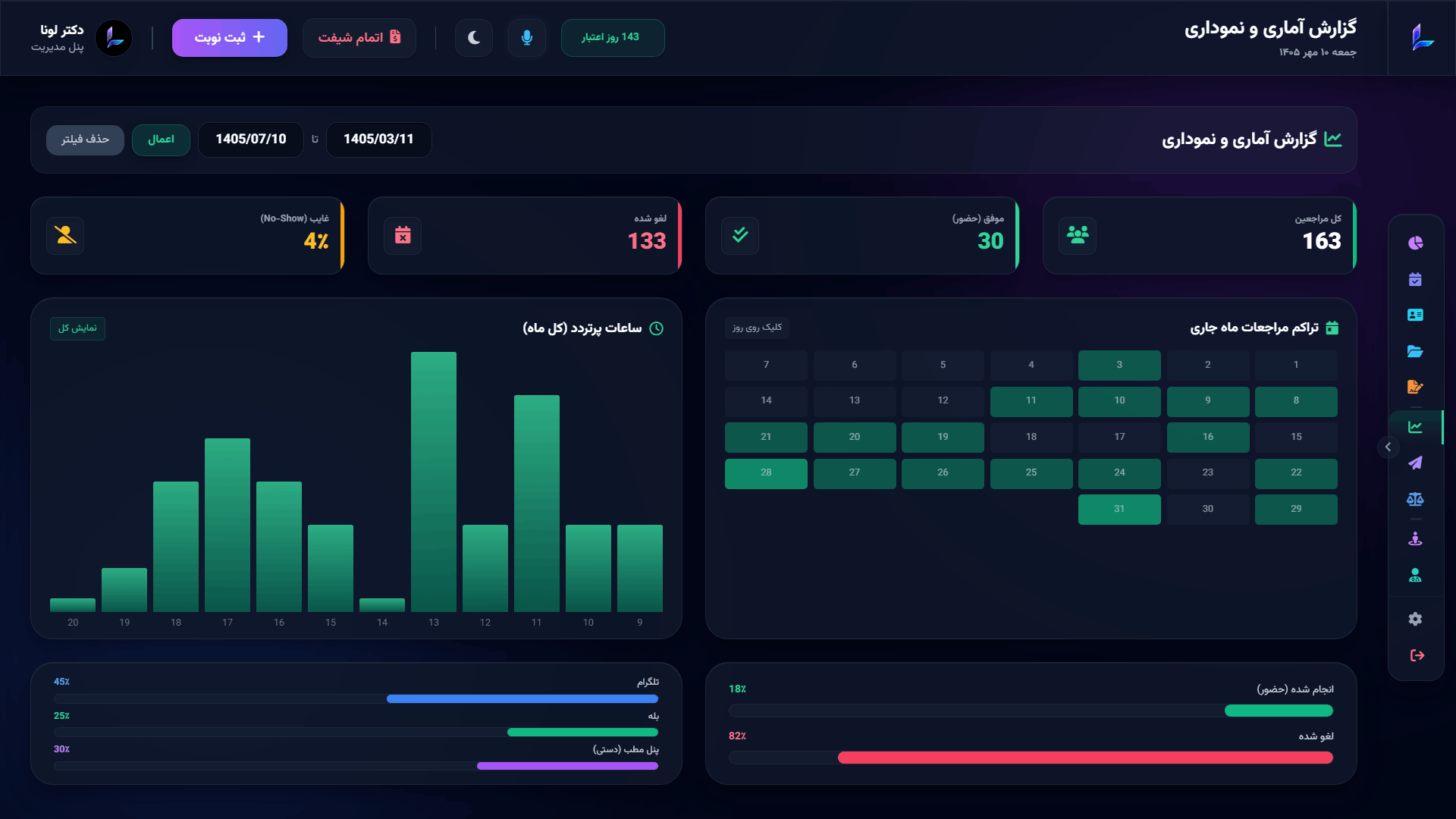The height and width of the screenshot is (819, 1456).
Task: Open the paper plane messaging sidebar icon
Action: click(1415, 463)
